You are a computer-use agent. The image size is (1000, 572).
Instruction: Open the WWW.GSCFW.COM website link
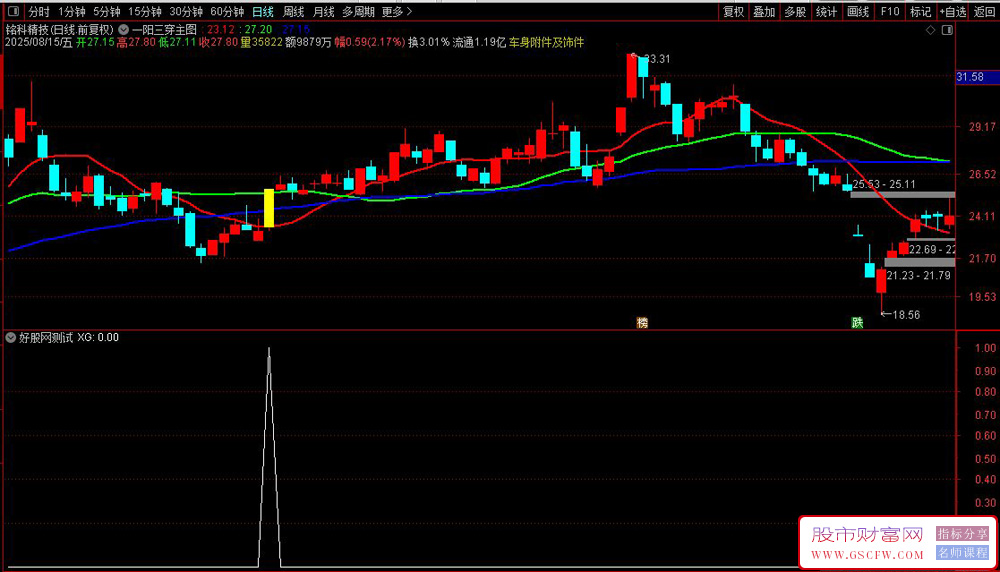click(x=867, y=555)
